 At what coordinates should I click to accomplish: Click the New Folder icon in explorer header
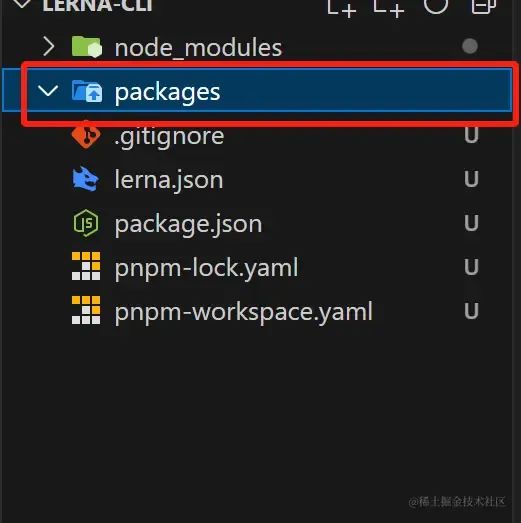pyautogui.click(x=389, y=7)
